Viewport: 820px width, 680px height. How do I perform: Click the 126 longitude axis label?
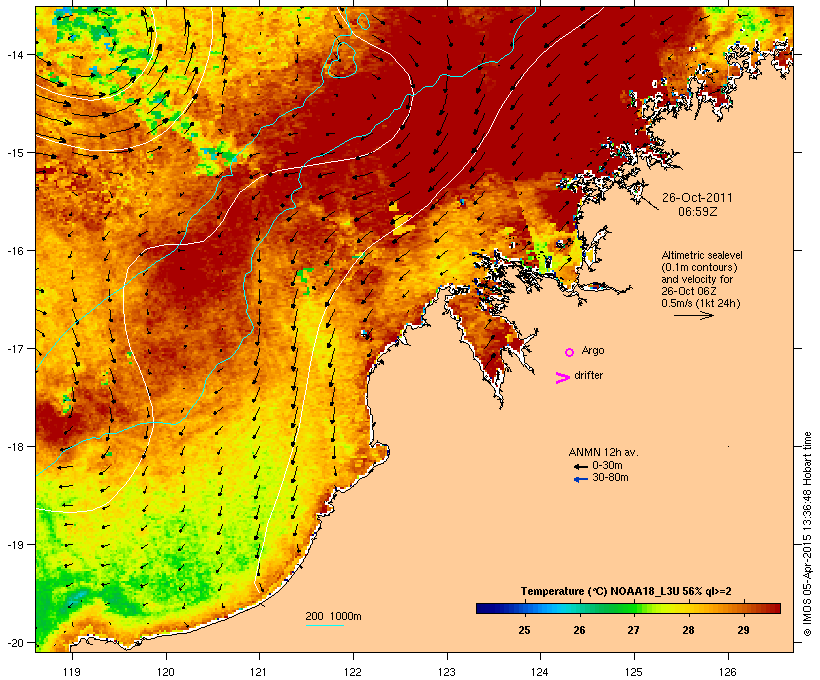pos(727,672)
